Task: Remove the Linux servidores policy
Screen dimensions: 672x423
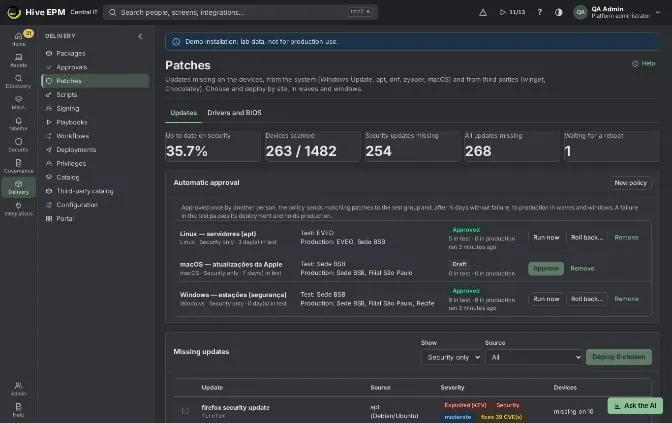Action: pyautogui.click(x=626, y=237)
